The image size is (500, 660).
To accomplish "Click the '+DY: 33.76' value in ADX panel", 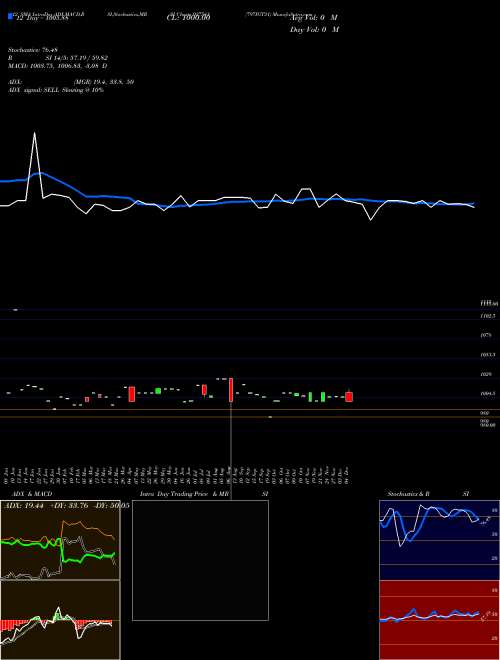I will tap(69, 506).
